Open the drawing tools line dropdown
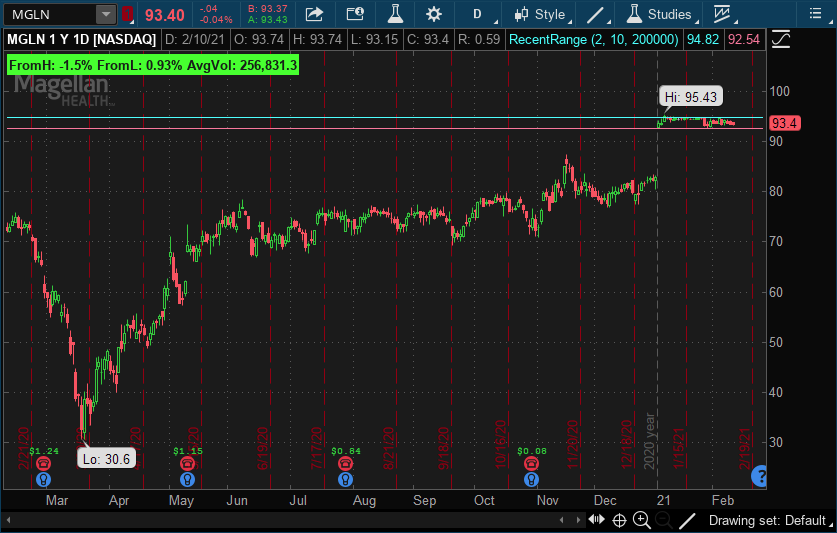 click(x=598, y=14)
